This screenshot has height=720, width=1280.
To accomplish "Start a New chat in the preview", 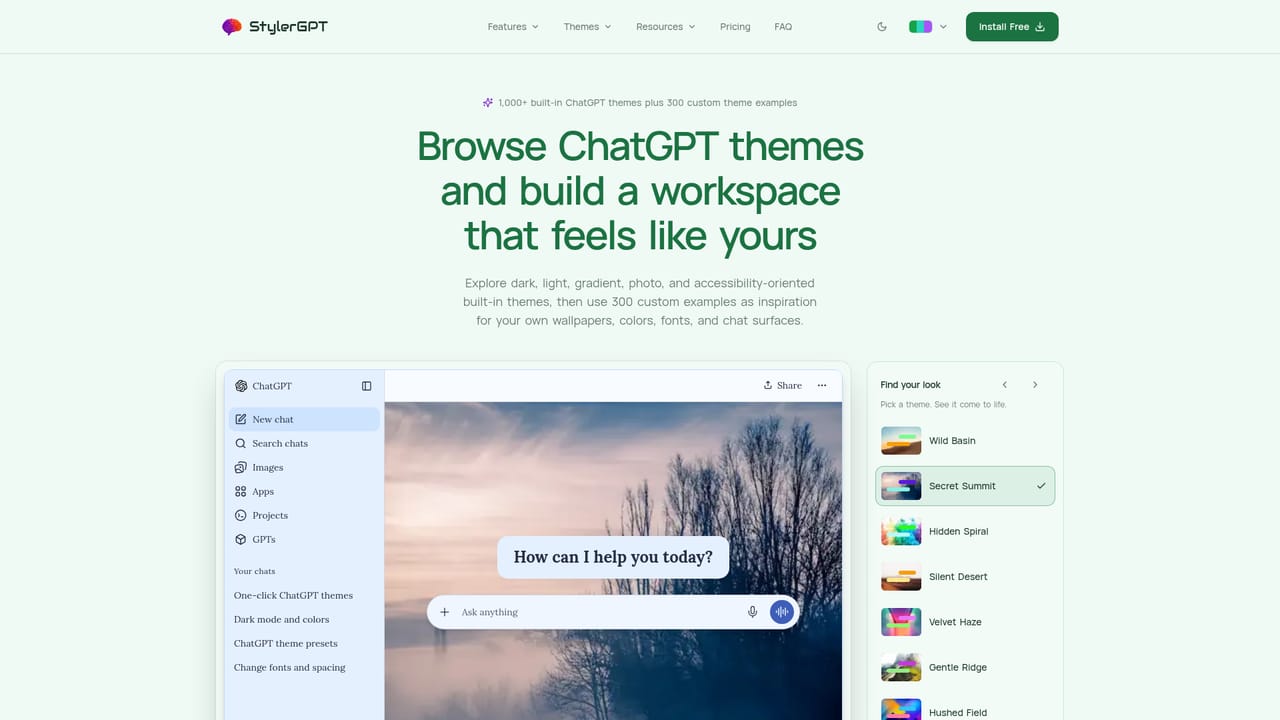I will [x=304, y=419].
